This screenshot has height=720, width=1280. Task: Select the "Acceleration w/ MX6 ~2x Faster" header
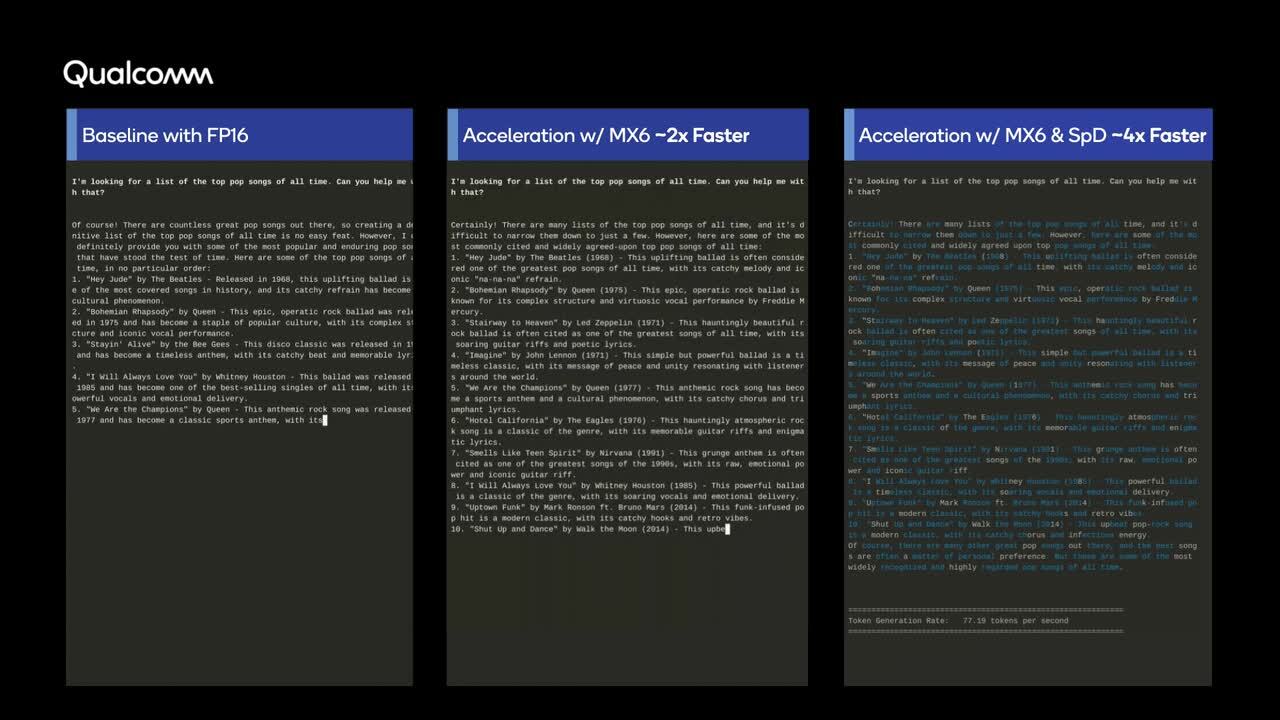coord(605,135)
